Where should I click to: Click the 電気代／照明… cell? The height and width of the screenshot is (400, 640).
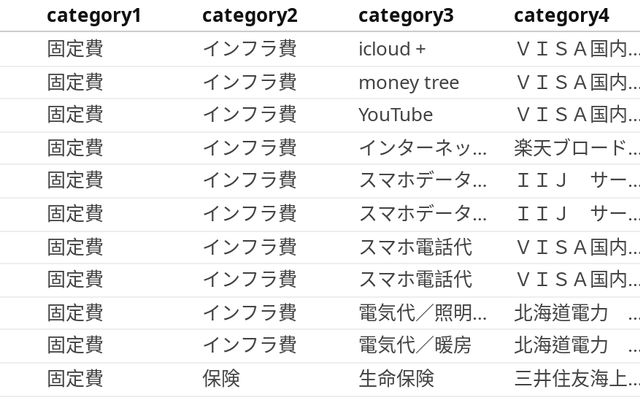[x=422, y=312]
